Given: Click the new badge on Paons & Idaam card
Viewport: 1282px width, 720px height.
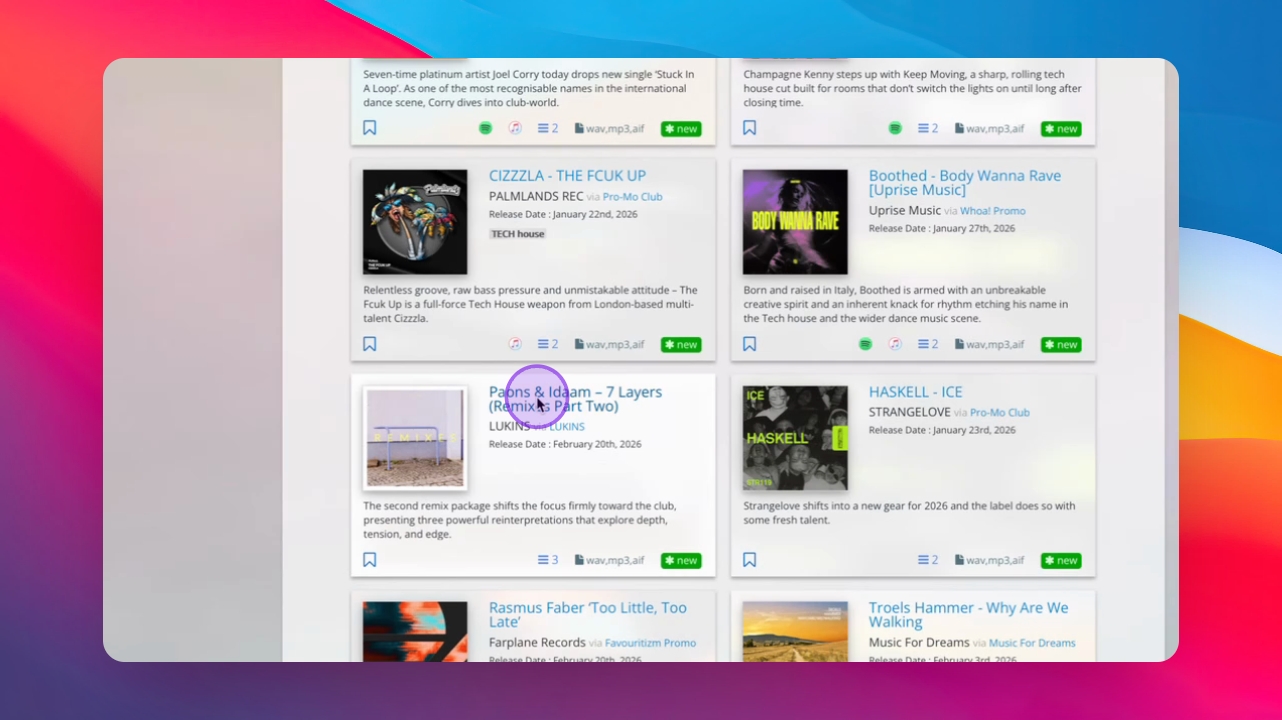Looking at the screenshot, I should pyautogui.click(x=681, y=561).
